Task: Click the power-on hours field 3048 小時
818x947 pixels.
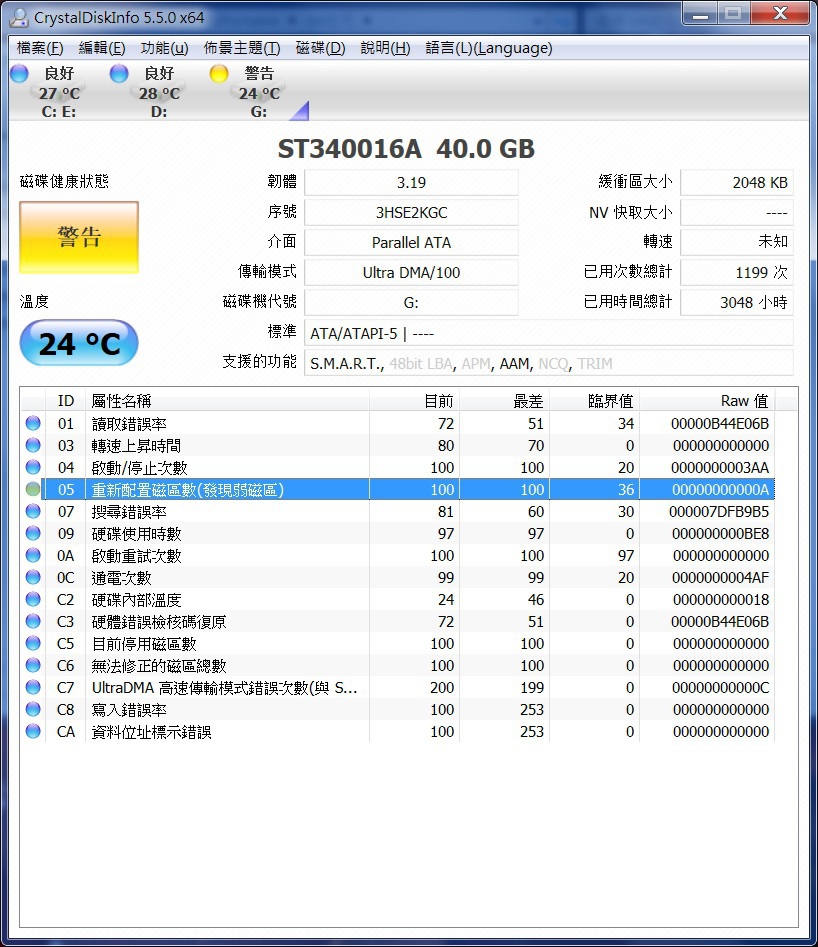Action: click(737, 302)
